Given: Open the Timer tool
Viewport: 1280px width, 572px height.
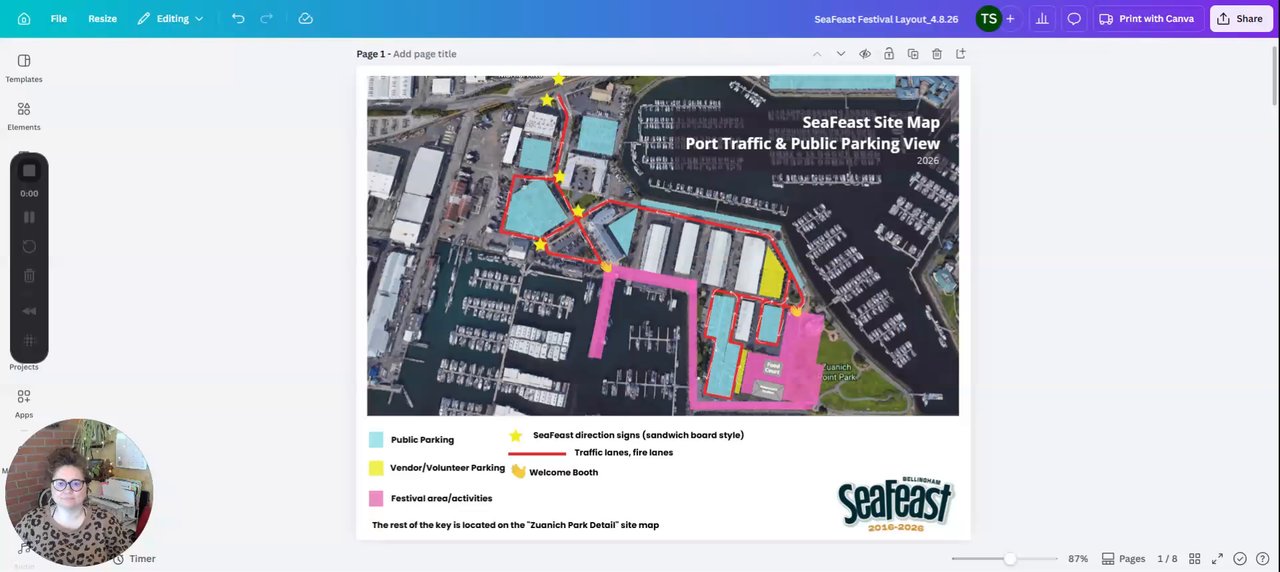Looking at the screenshot, I should (134, 559).
